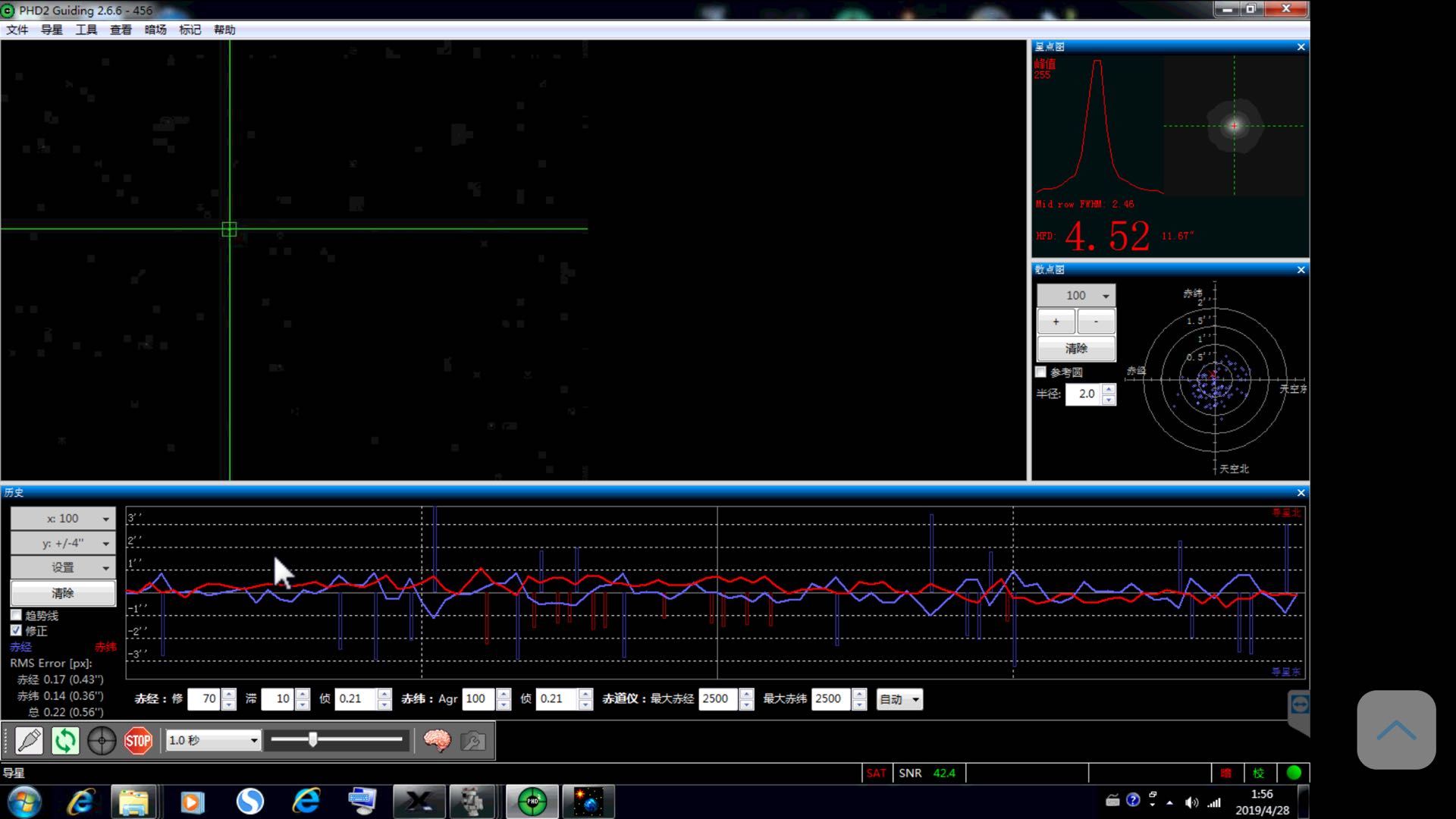Close the 历史 history graph panel
1456x819 pixels.
pyautogui.click(x=1301, y=493)
